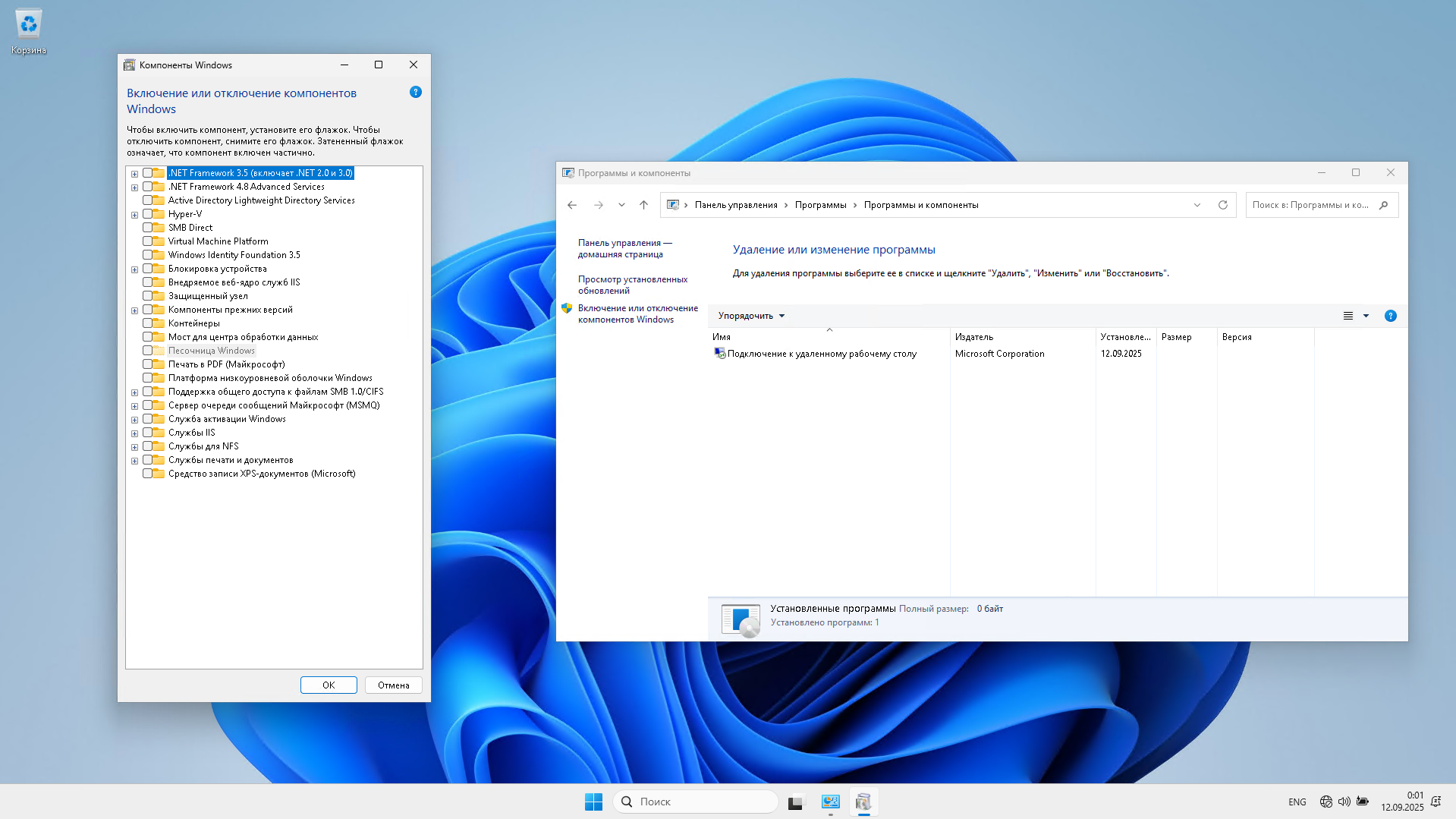Image resolution: width=1456 pixels, height=819 pixels.
Task: Select Защищенный узел row text
Action: pyautogui.click(x=208, y=296)
